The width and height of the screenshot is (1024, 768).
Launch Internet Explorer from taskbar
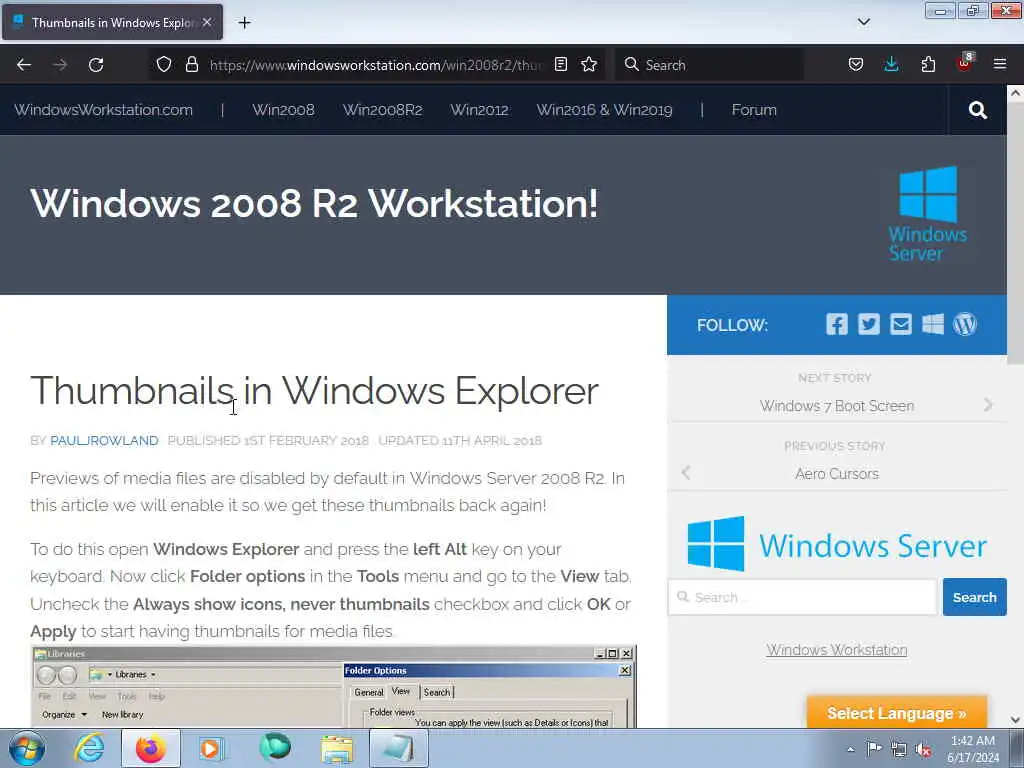pos(89,748)
